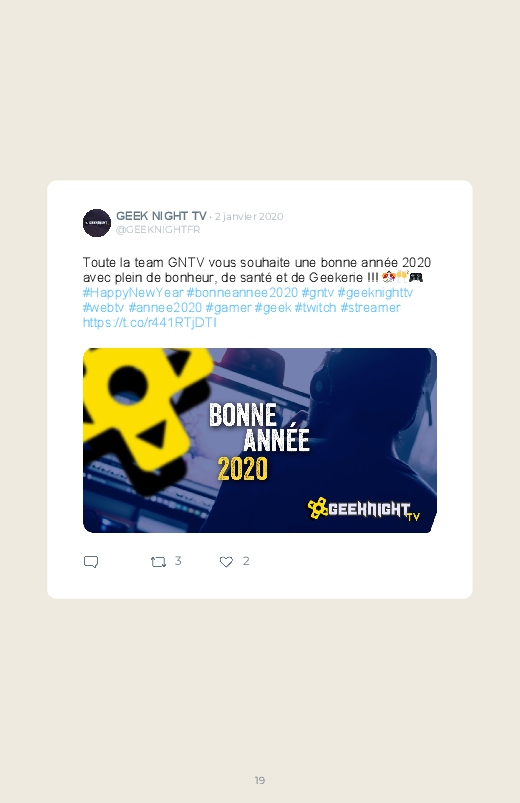
Task: Click the game controller emoji
Action: 416,278
